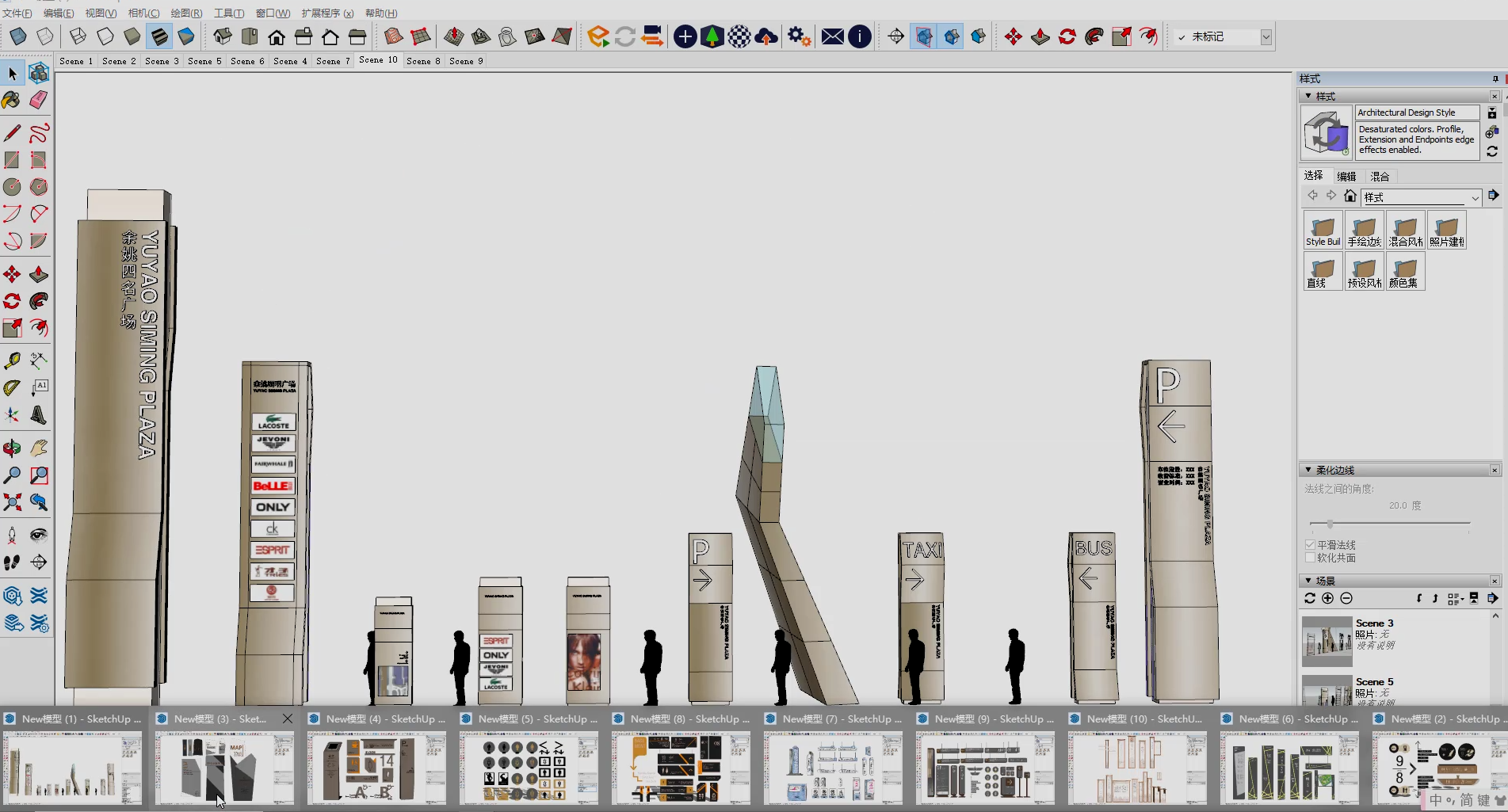The width and height of the screenshot is (1508, 812).
Task: Select the Shaded With Textures style icon
Action: pyautogui.click(x=159, y=36)
